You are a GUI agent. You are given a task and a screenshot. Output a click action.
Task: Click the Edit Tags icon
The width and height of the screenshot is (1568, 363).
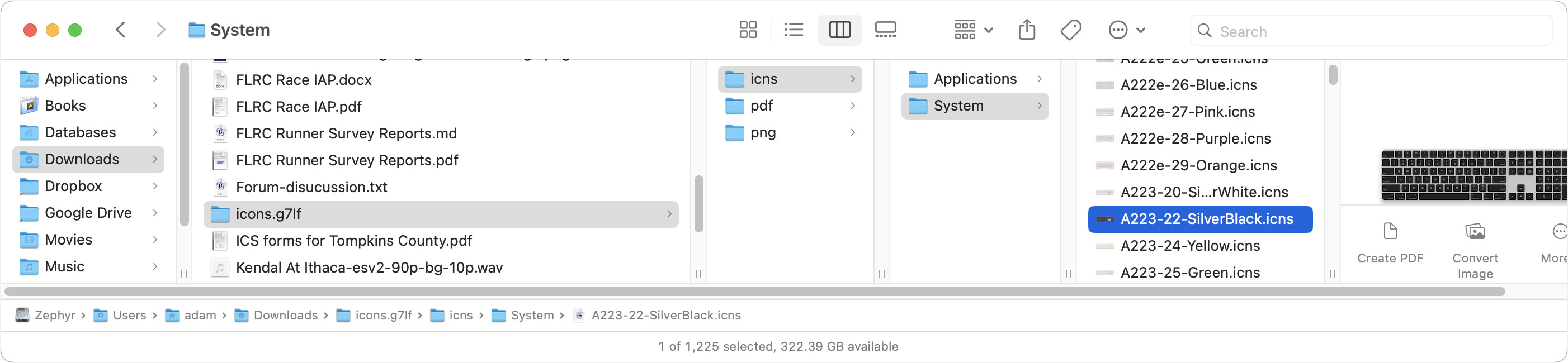(x=1071, y=30)
